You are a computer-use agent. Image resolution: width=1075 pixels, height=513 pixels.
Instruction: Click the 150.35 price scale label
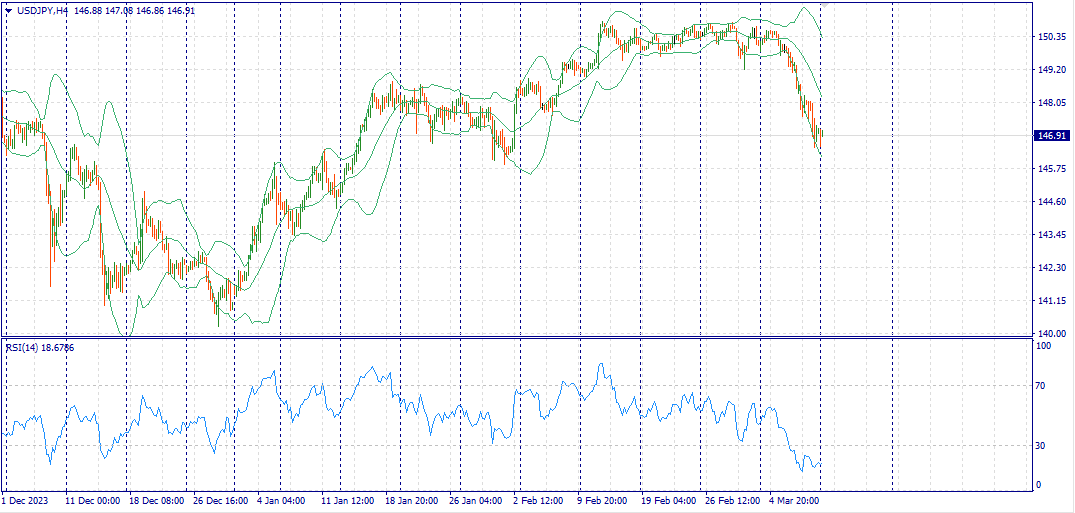click(x=1050, y=37)
